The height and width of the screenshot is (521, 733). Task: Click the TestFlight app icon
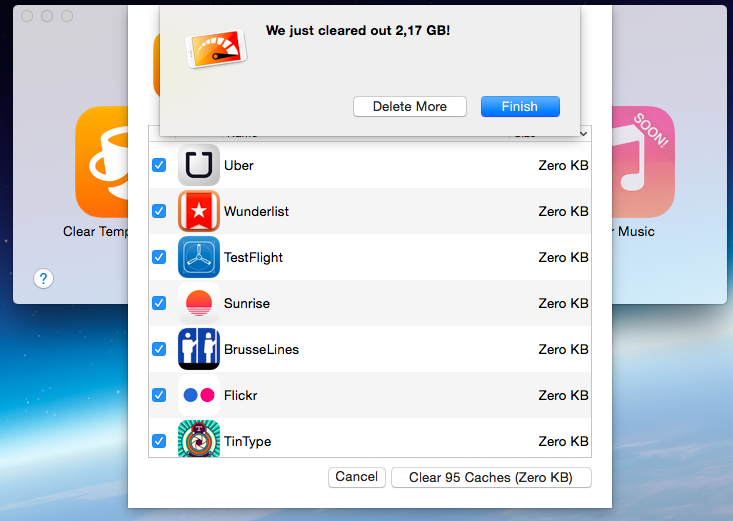tap(199, 257)
